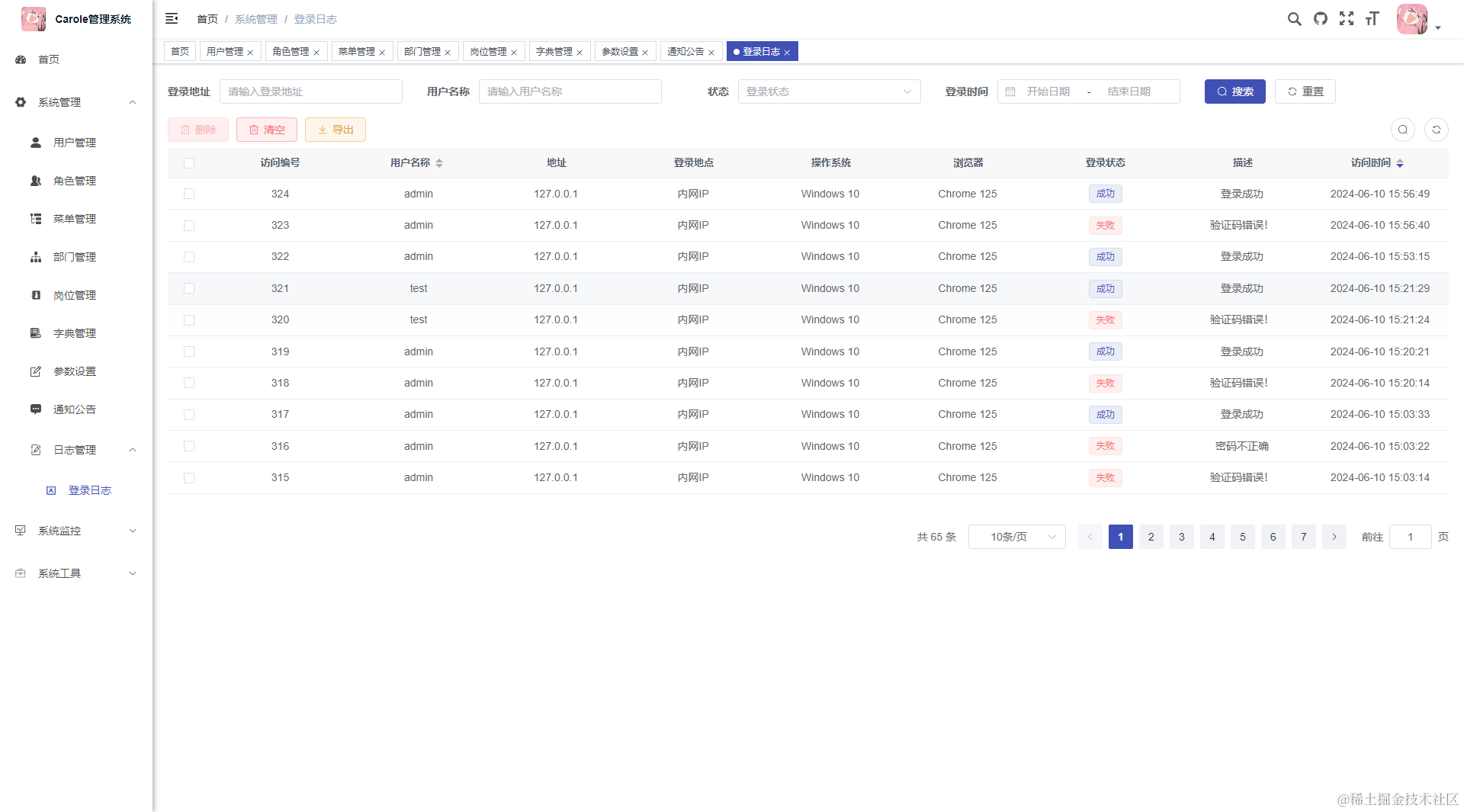Click the 清空 clear button
1464x812 pixels.
[x=266, y=130]
